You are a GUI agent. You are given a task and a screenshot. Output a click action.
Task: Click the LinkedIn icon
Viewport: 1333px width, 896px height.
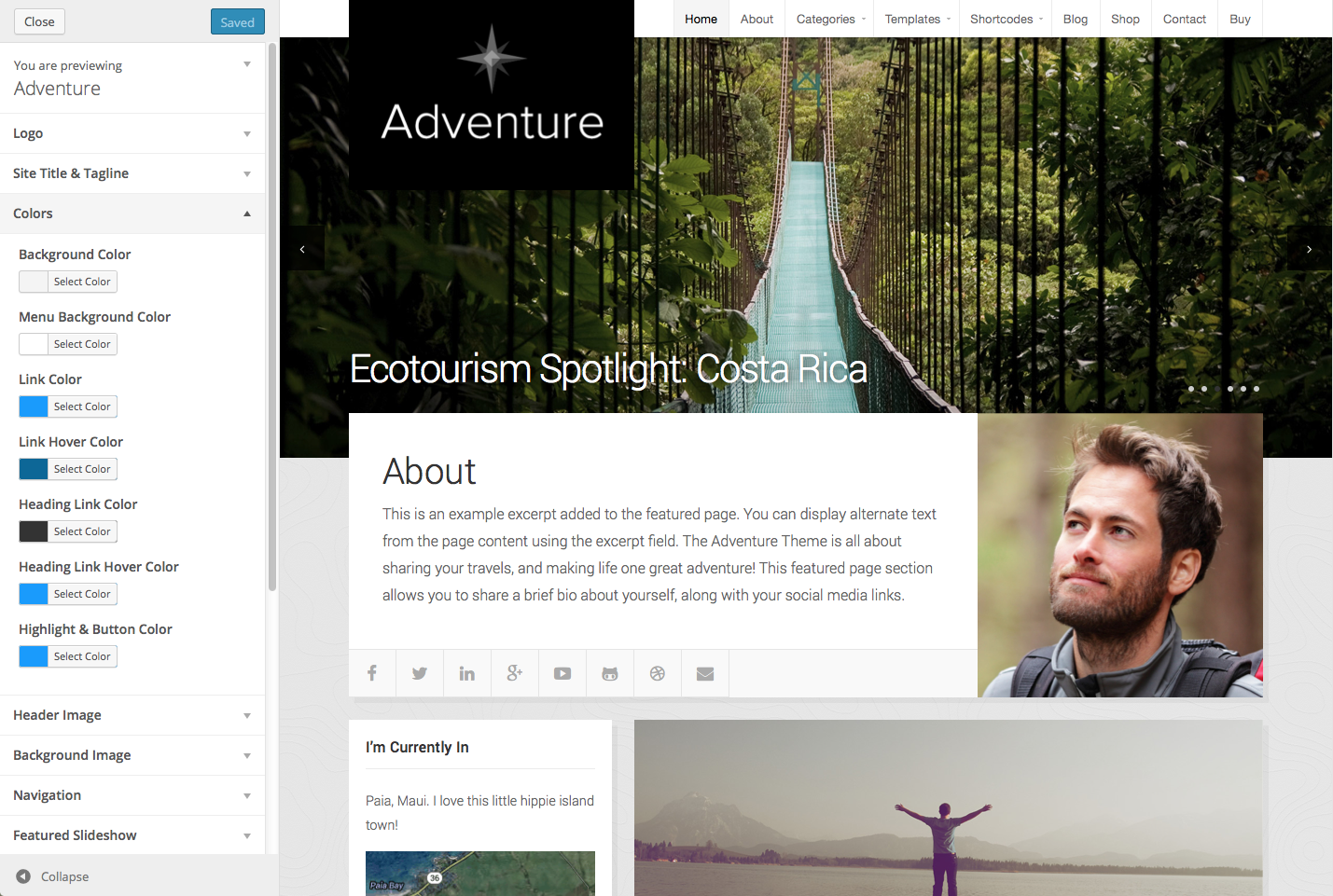(467, 673)
